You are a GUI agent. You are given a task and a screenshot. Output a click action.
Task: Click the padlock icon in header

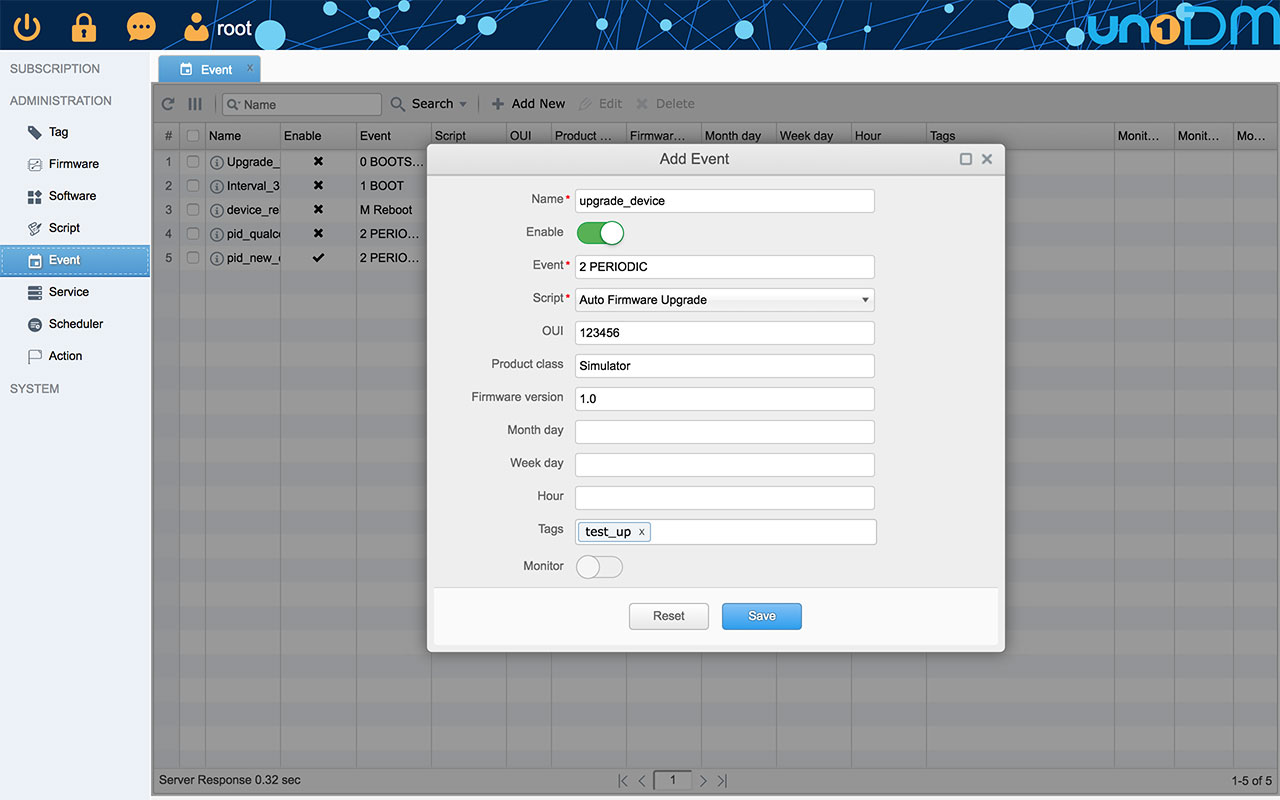pyautogui.click(x=84, y=27)
